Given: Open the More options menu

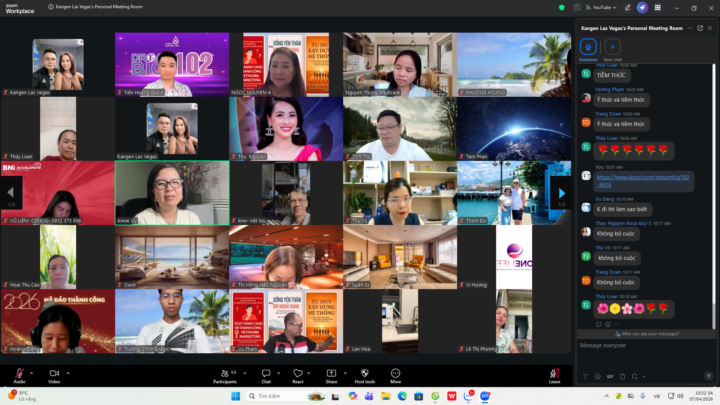Looking at the screenshot, I should tap(395, 376).
